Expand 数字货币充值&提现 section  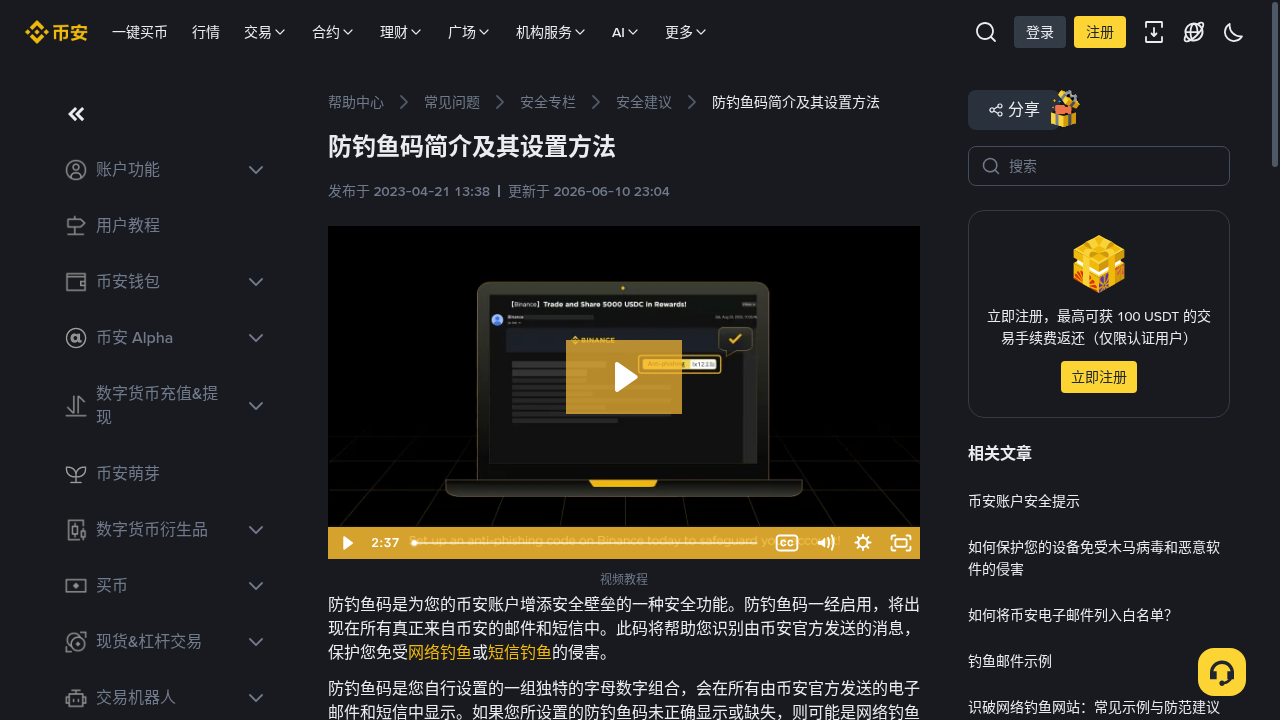[256, 405]
